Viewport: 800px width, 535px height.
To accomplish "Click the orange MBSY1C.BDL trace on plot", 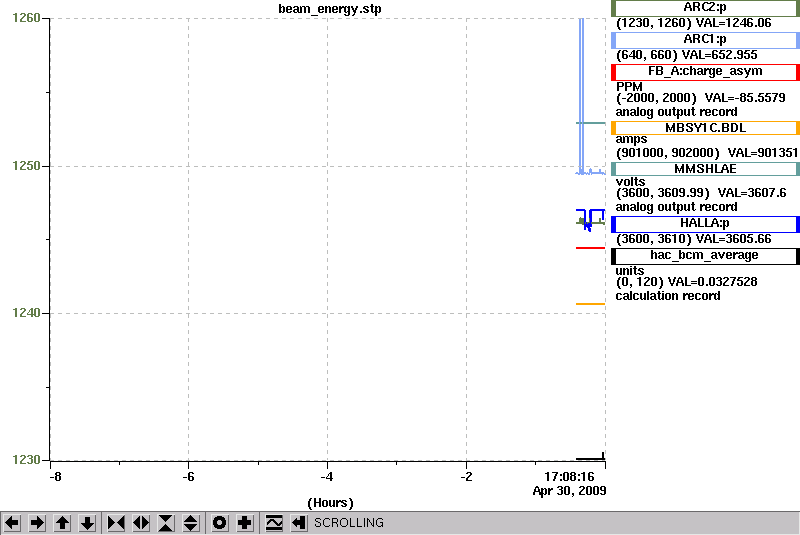I will 590,304.
